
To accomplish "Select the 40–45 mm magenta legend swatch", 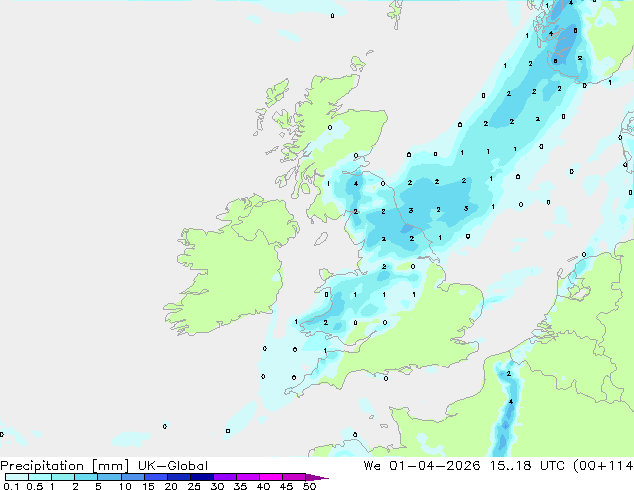I will coord(271,477).
